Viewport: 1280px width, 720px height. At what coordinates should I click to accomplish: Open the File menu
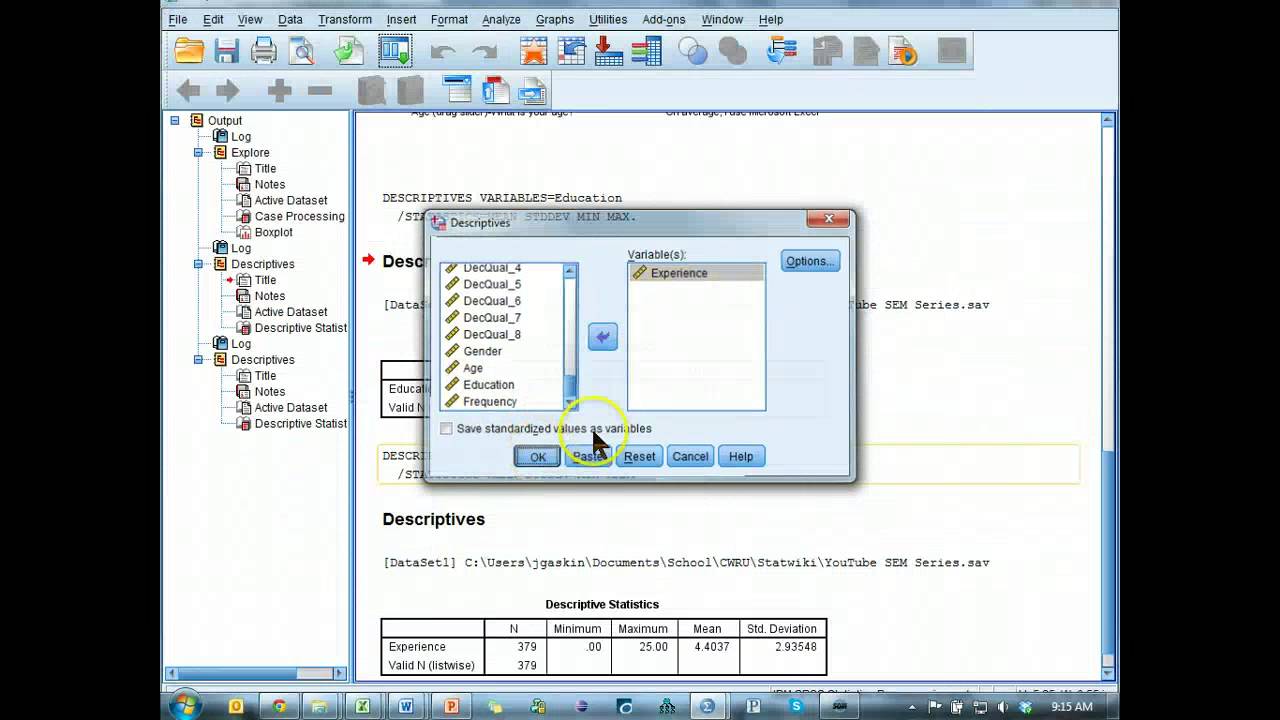[178, 19]
